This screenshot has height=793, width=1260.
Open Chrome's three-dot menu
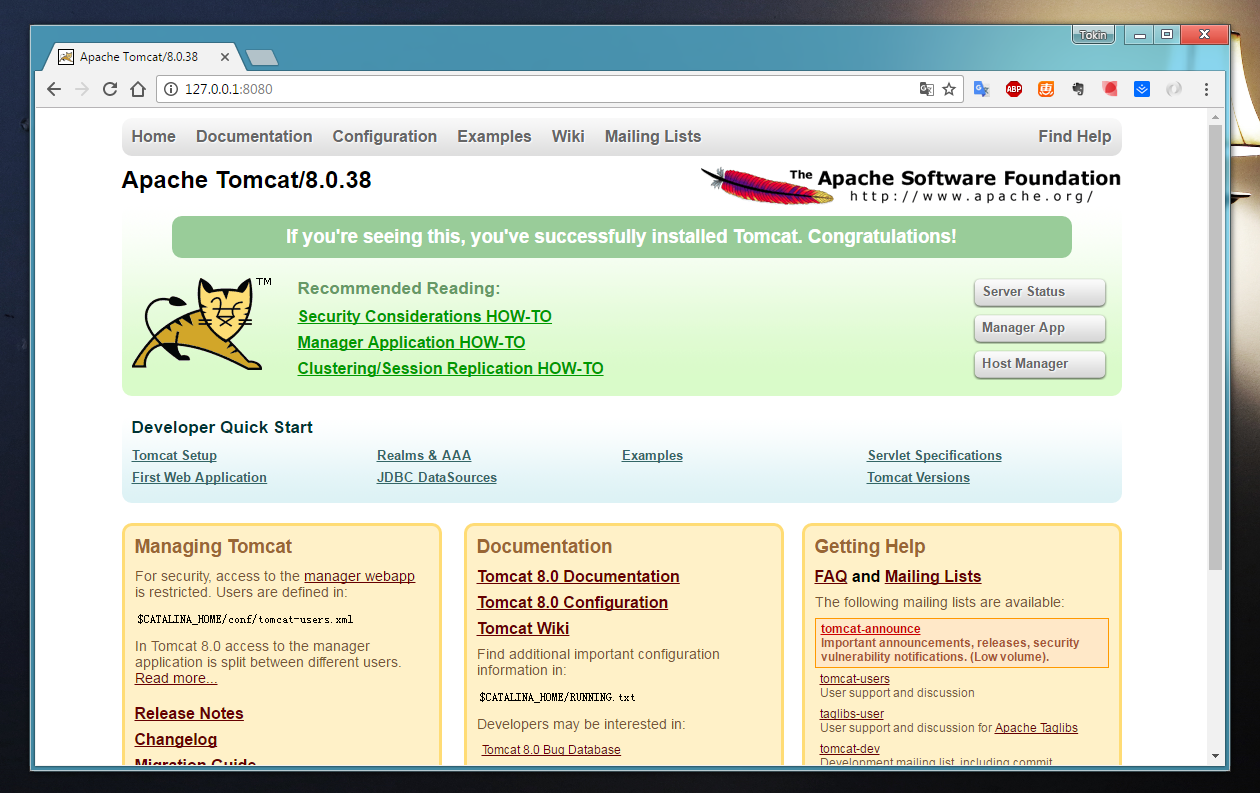click(1206, 89)
